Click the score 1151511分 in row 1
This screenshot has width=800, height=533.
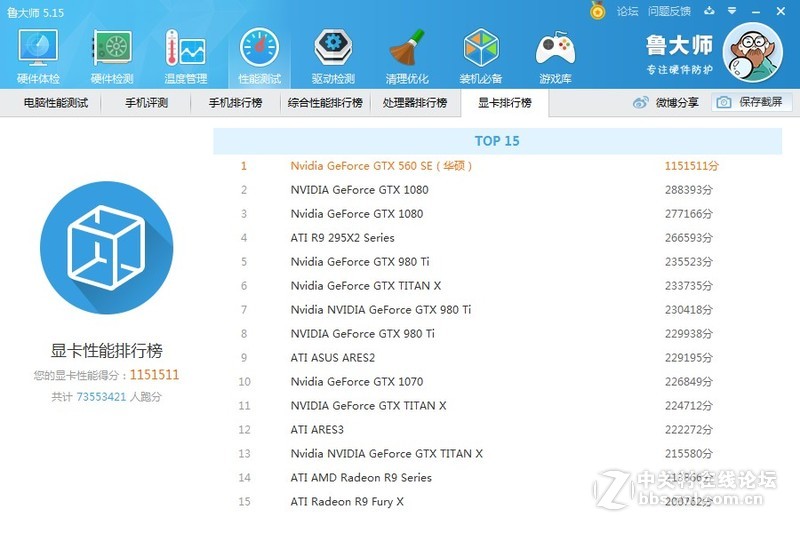coord(691,166)
